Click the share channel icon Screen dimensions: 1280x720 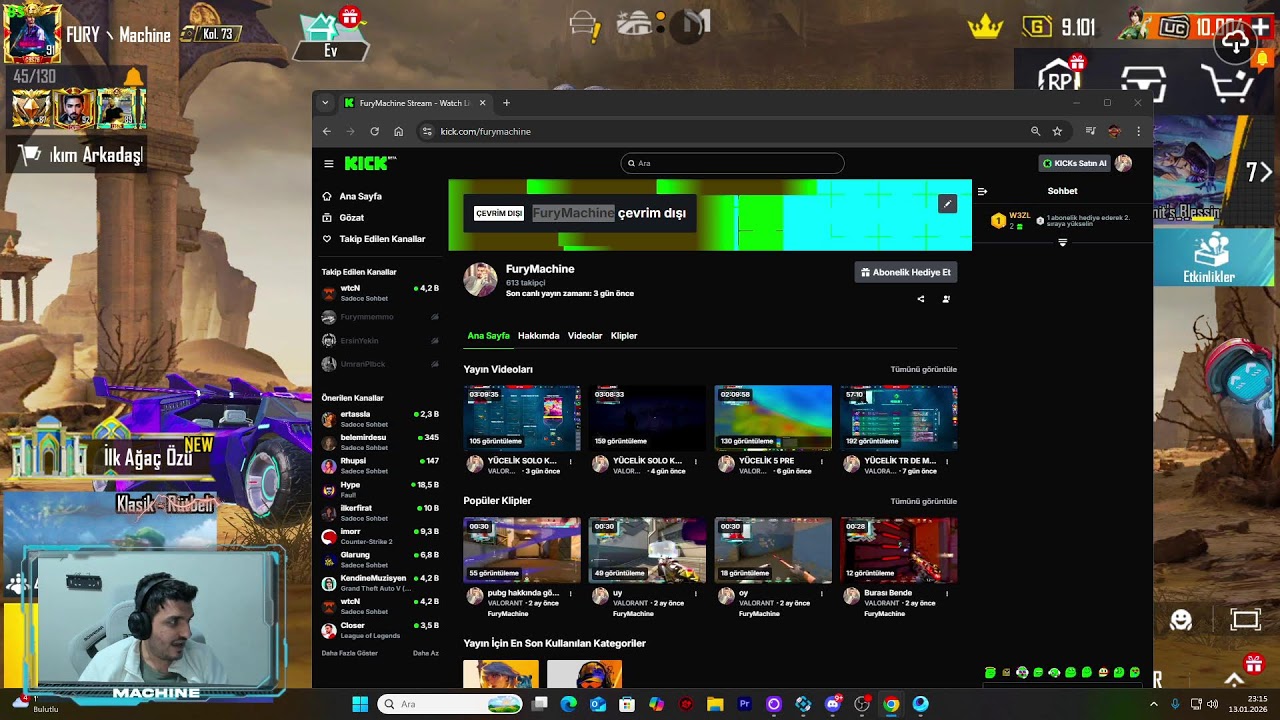pyautogui.click(x=920, y=299)
